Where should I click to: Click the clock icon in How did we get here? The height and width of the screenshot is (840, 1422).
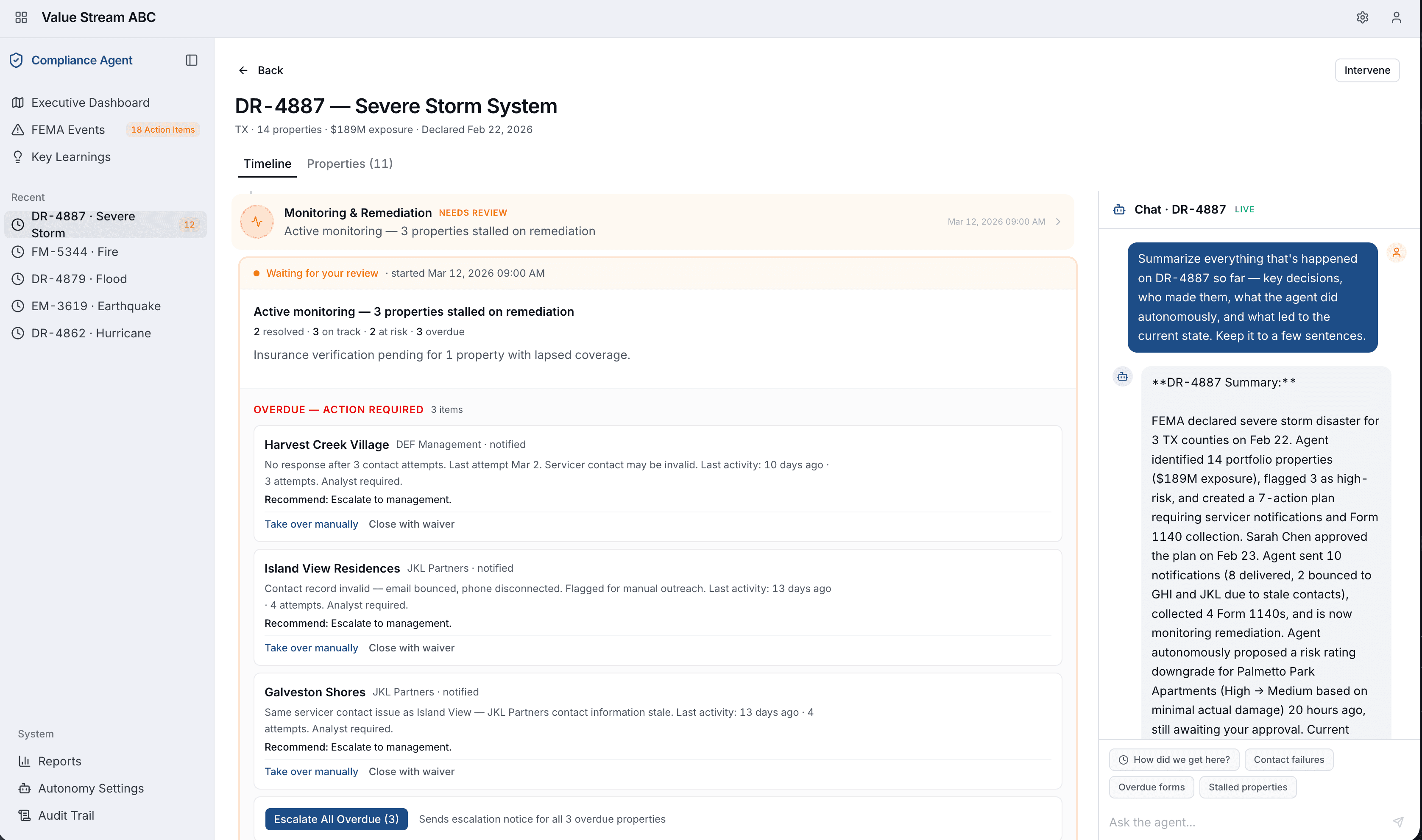(x=1124, y=759)
